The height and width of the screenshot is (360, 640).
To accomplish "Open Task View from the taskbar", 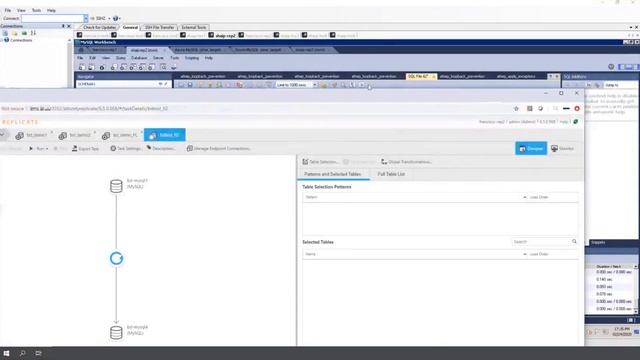I will 38,353.
